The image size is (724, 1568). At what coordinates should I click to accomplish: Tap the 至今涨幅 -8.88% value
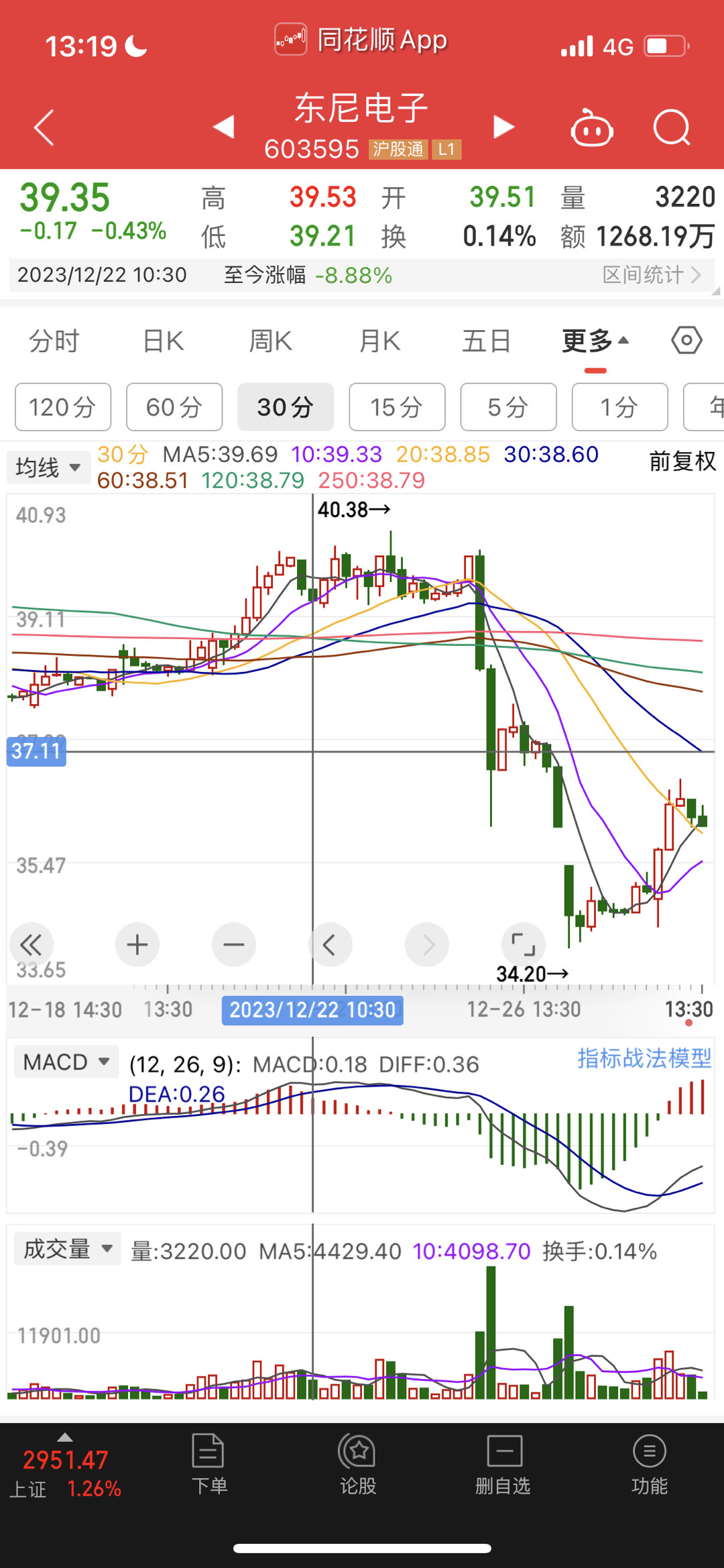(x=308, y=275)
